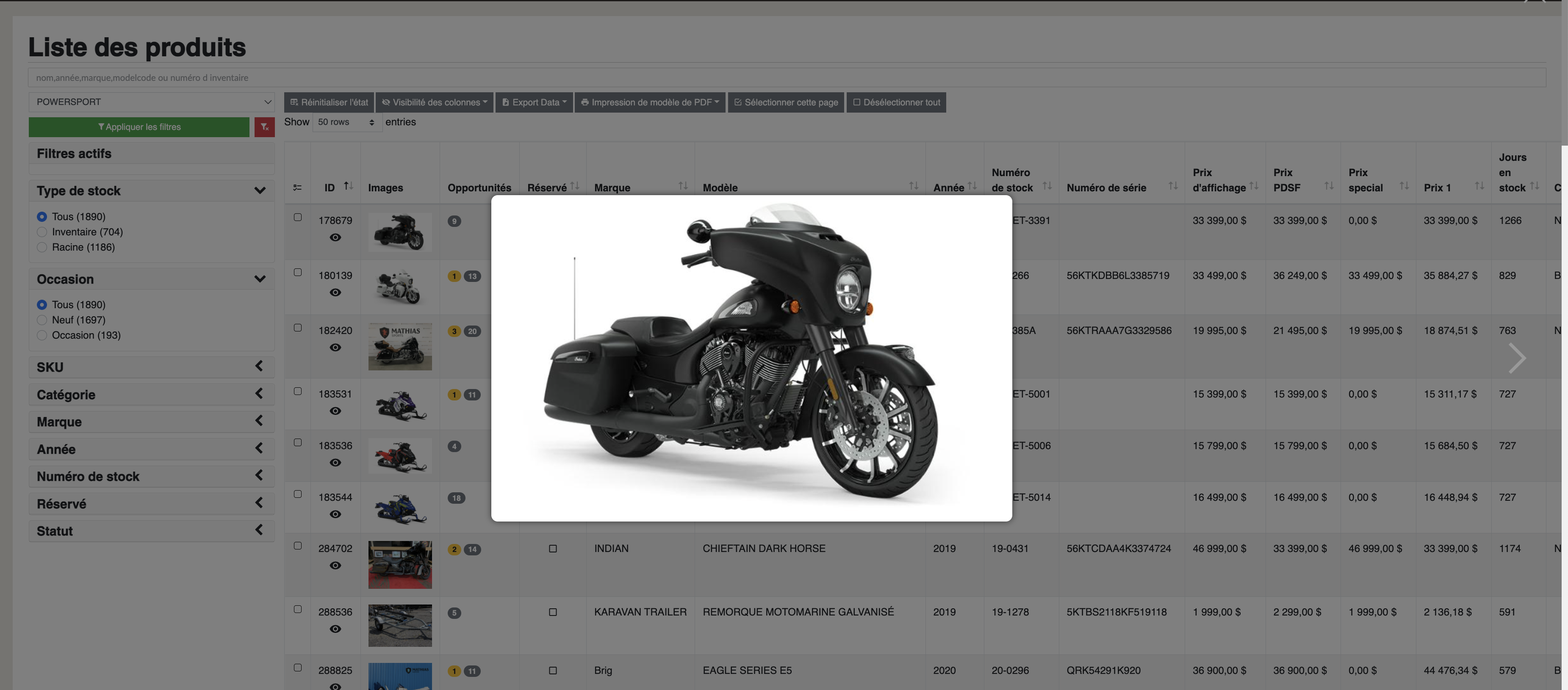The width and height of the screenshot is (1568, 690).
Task: Expand the SKU filter
Action: [x=259, y=367]
